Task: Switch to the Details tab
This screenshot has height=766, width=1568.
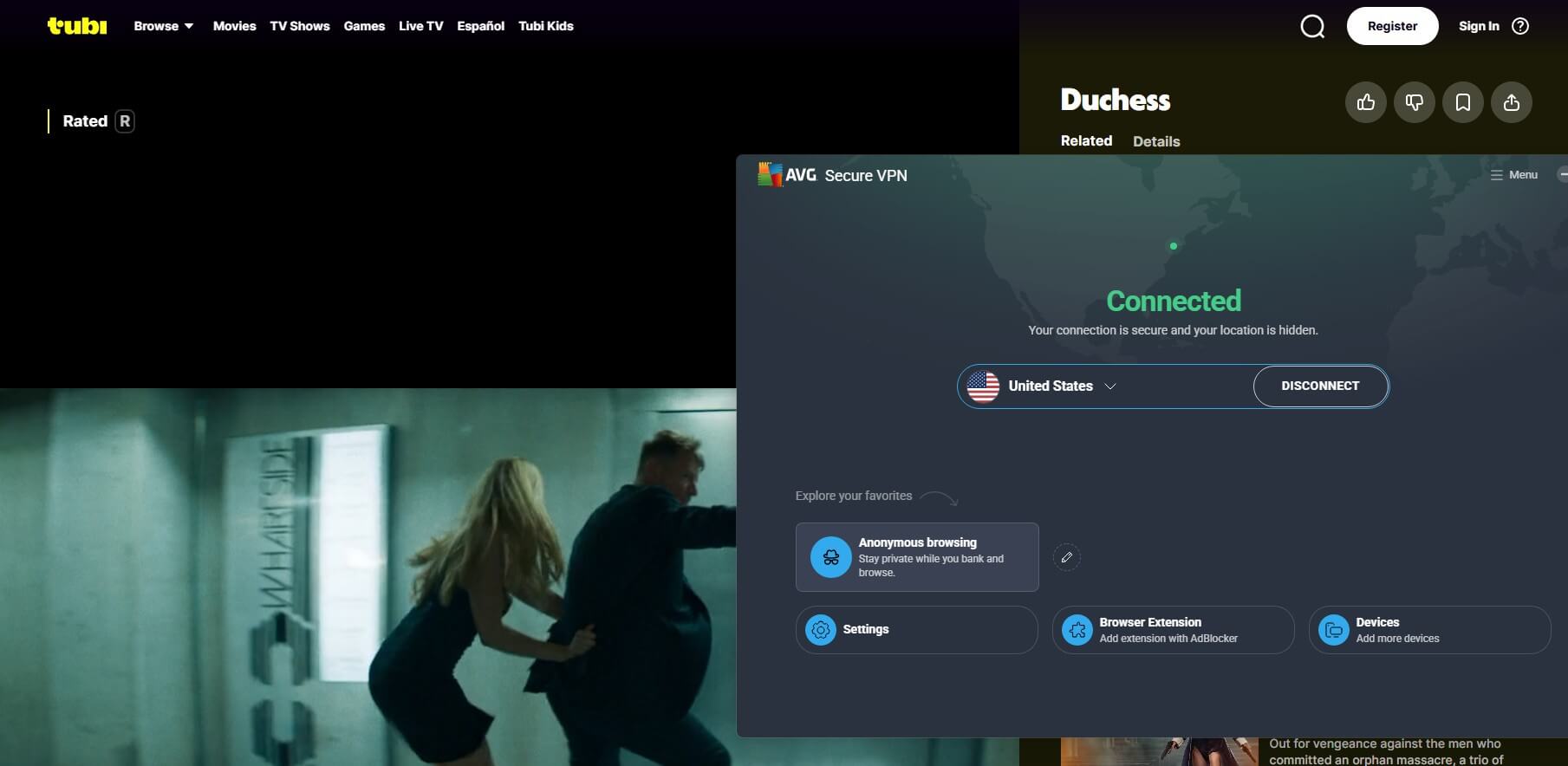Action: point(1156,141)
